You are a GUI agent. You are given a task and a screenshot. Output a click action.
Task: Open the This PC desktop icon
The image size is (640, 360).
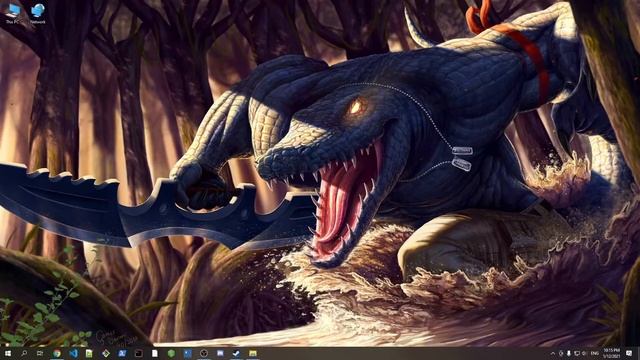click(13, 13)
